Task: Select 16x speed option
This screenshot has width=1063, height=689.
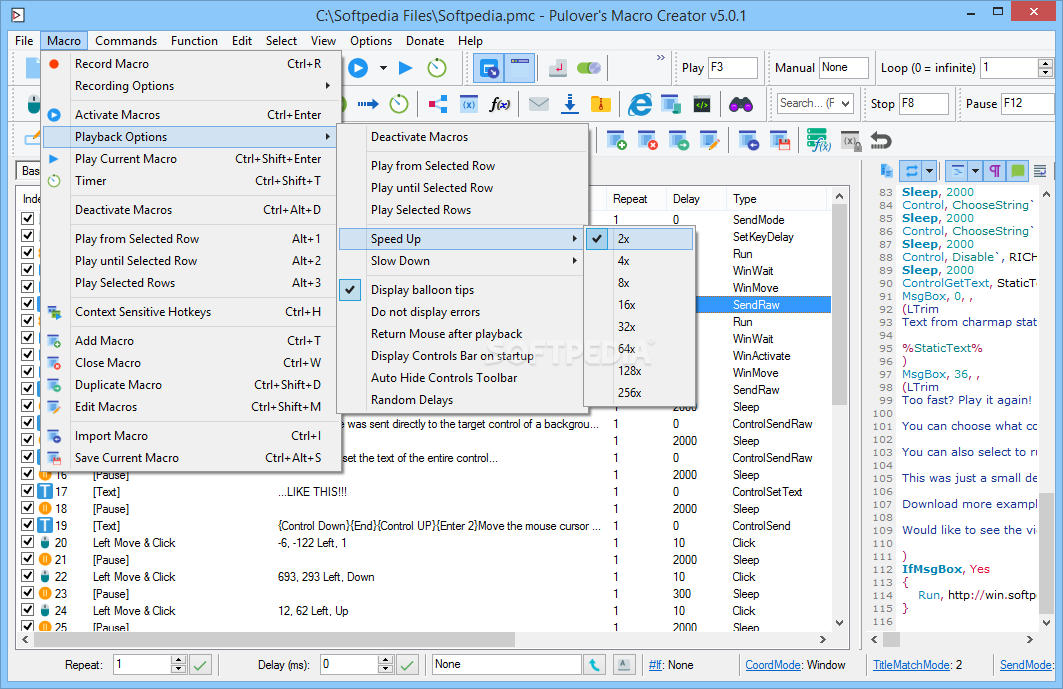Action: click(x=641, y=304)
